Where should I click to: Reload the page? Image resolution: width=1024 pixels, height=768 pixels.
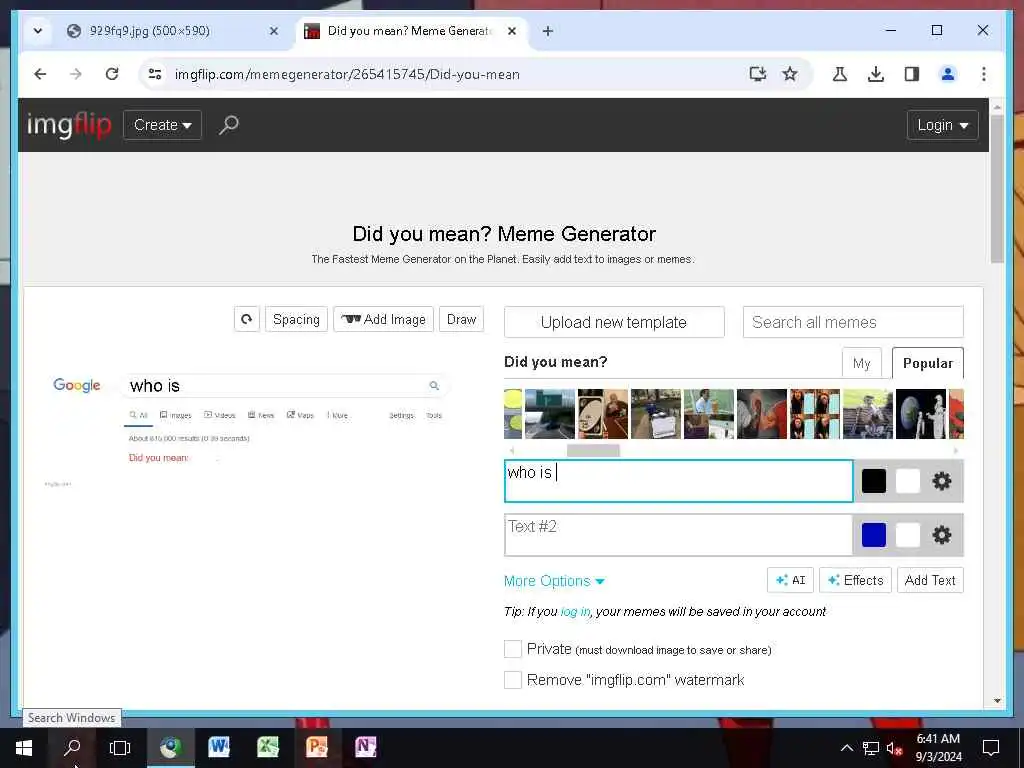112,74
